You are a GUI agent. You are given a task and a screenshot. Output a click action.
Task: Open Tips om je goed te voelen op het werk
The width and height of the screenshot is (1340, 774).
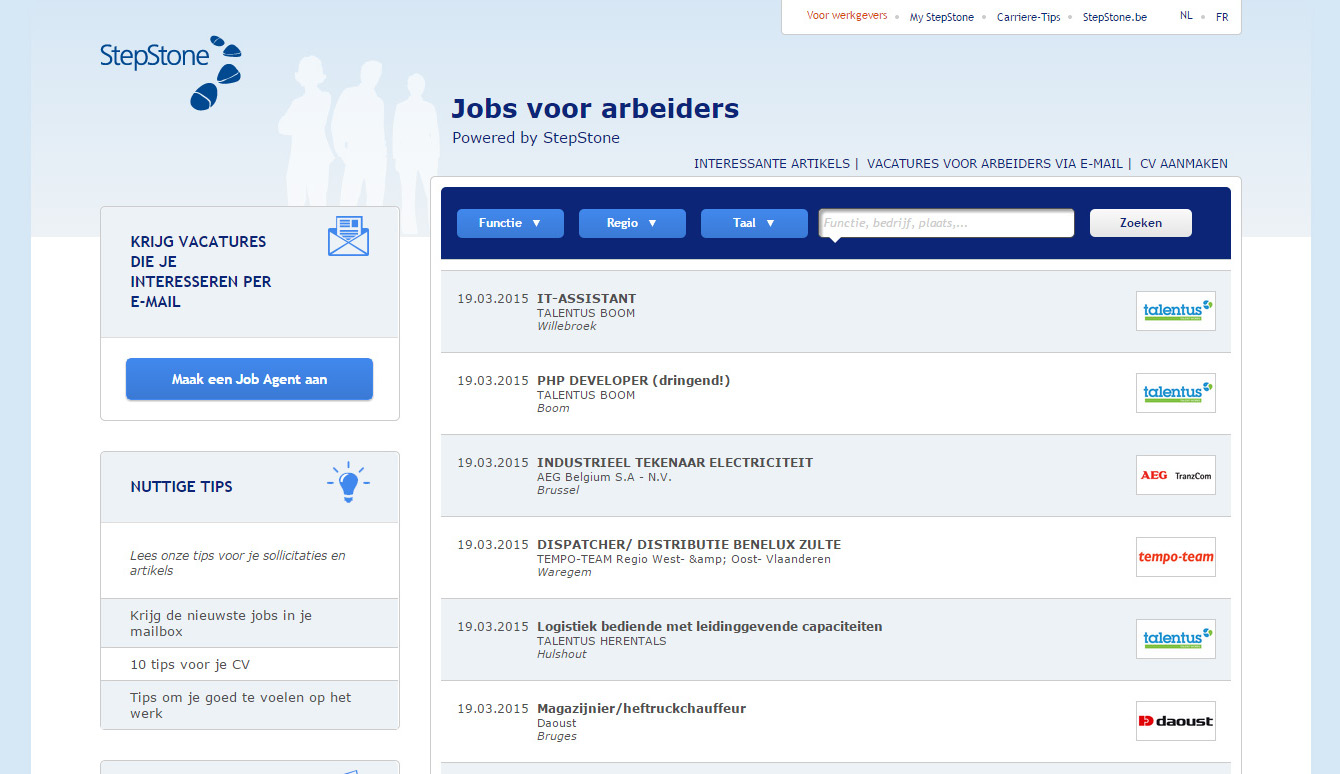[250, 705]
